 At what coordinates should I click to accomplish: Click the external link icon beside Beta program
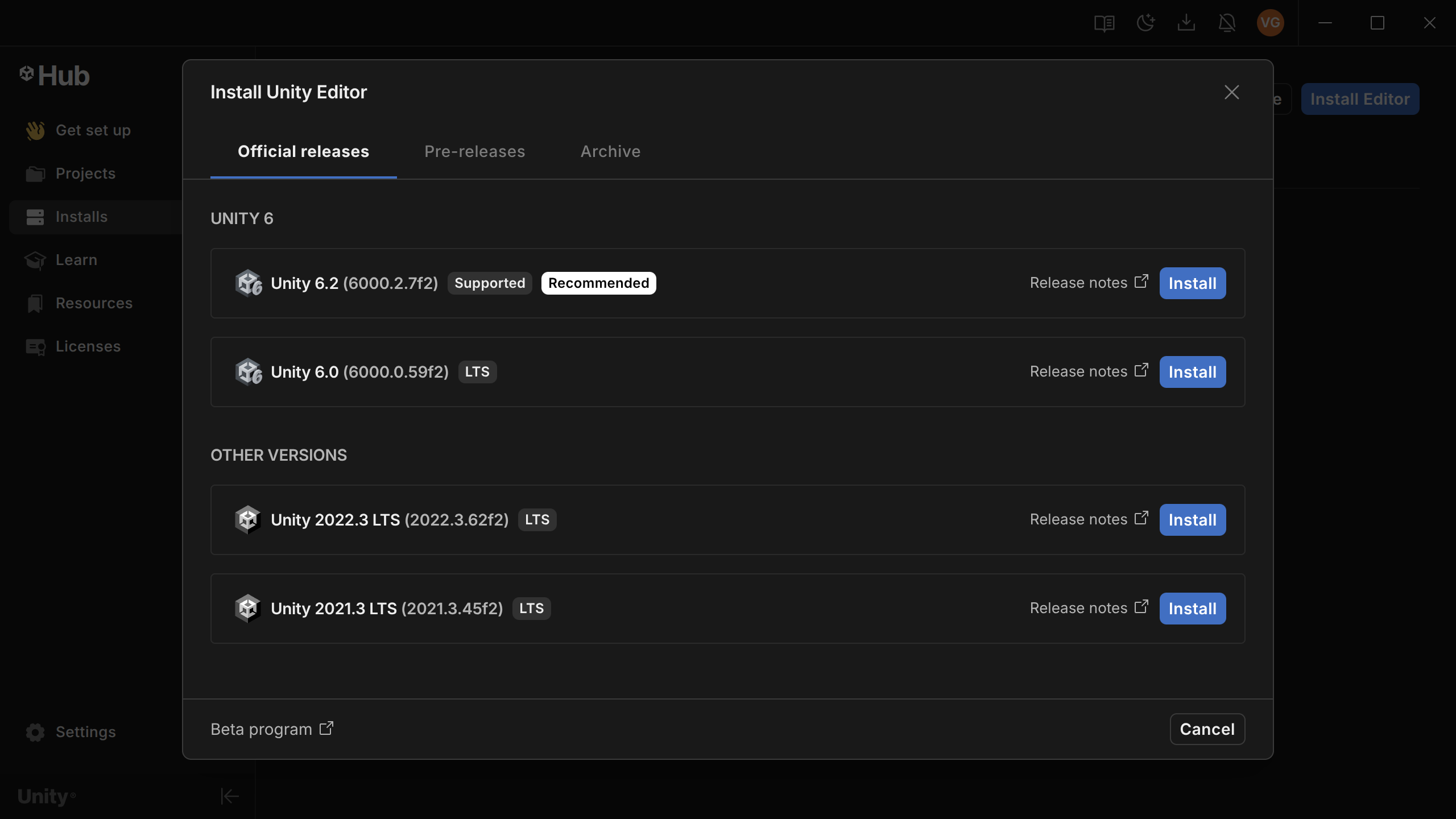(326, 729)
